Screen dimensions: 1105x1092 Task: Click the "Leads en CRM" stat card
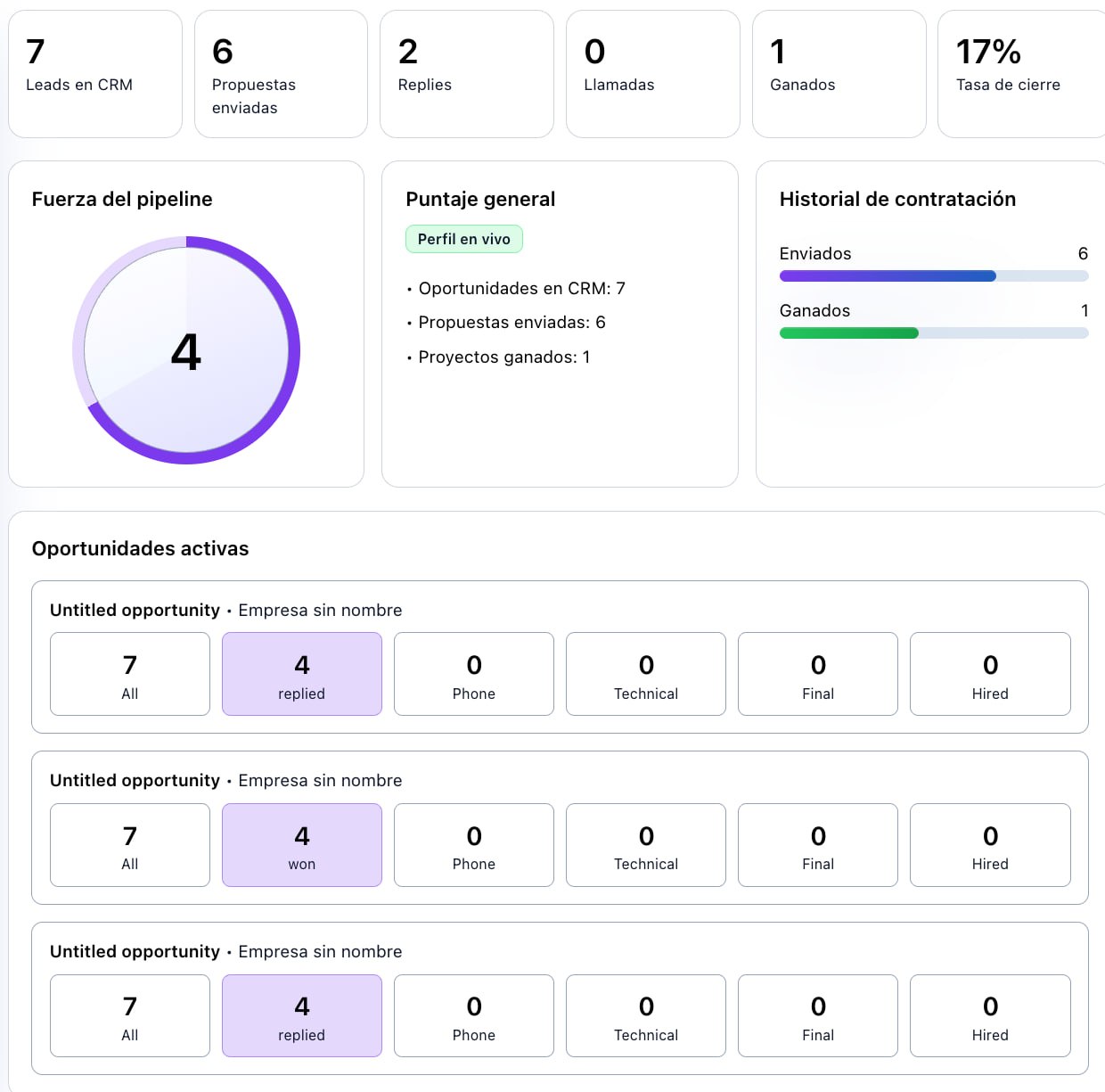coord(95,74)
